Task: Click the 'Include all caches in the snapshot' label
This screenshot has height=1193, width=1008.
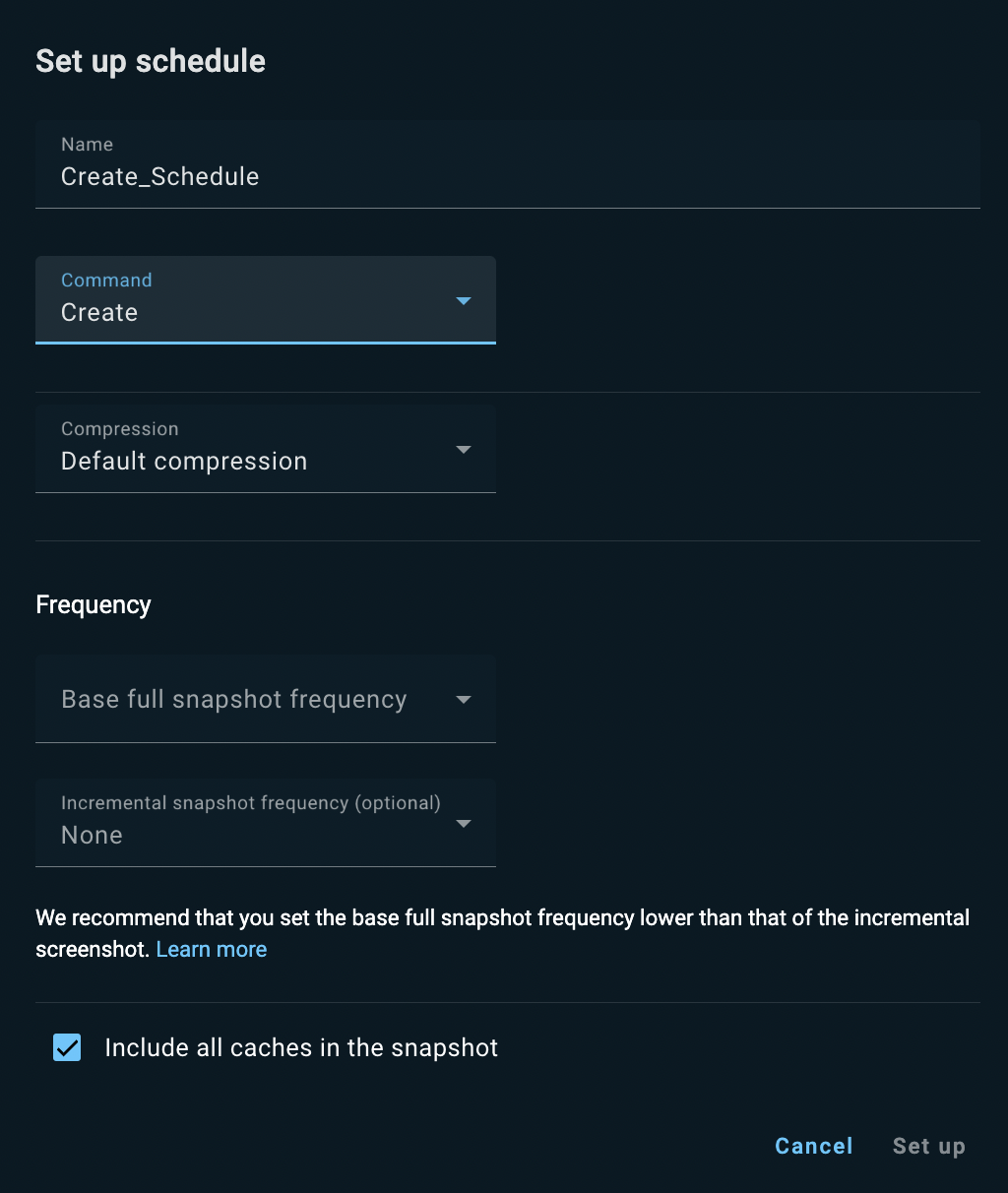Action: (x=301, y=1047)
